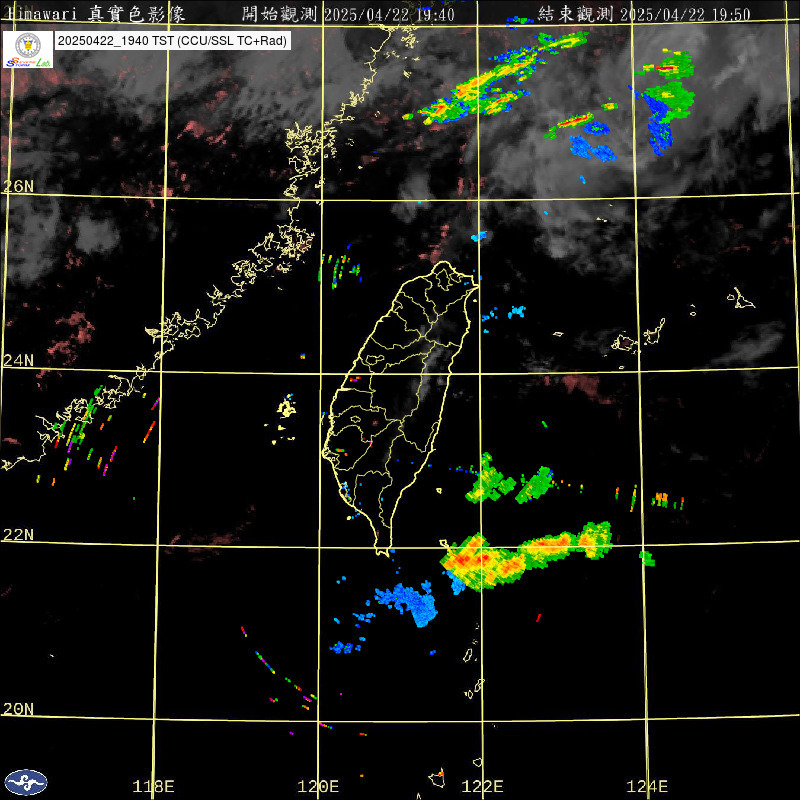Click the Central Weather Administration logo
Screen dimensions: 800x800
click(26, 783)
